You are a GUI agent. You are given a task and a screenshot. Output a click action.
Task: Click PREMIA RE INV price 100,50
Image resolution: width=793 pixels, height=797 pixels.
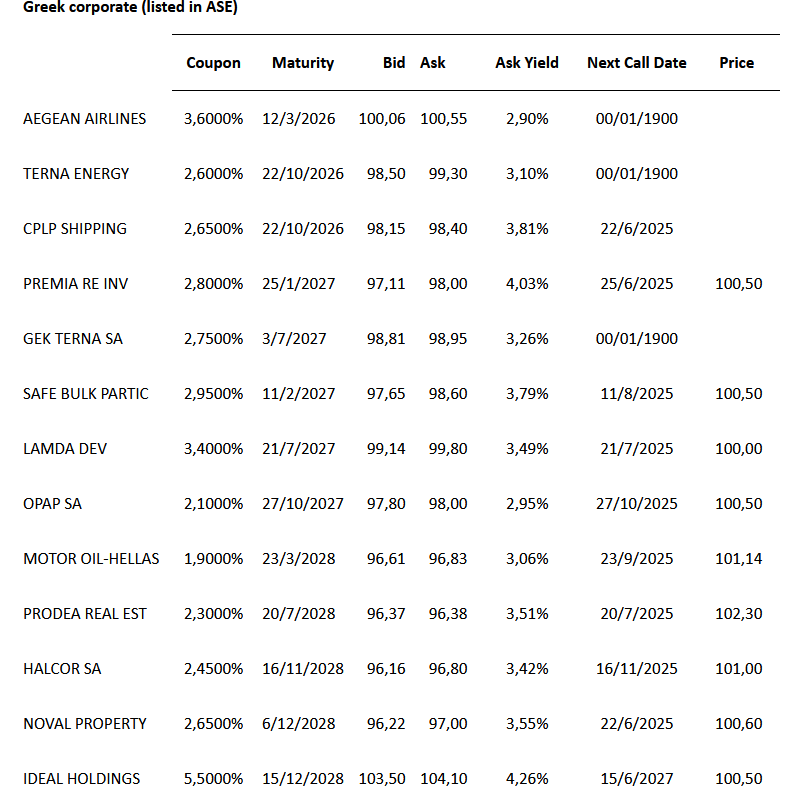pyautogui.click(x=738, y=283)
